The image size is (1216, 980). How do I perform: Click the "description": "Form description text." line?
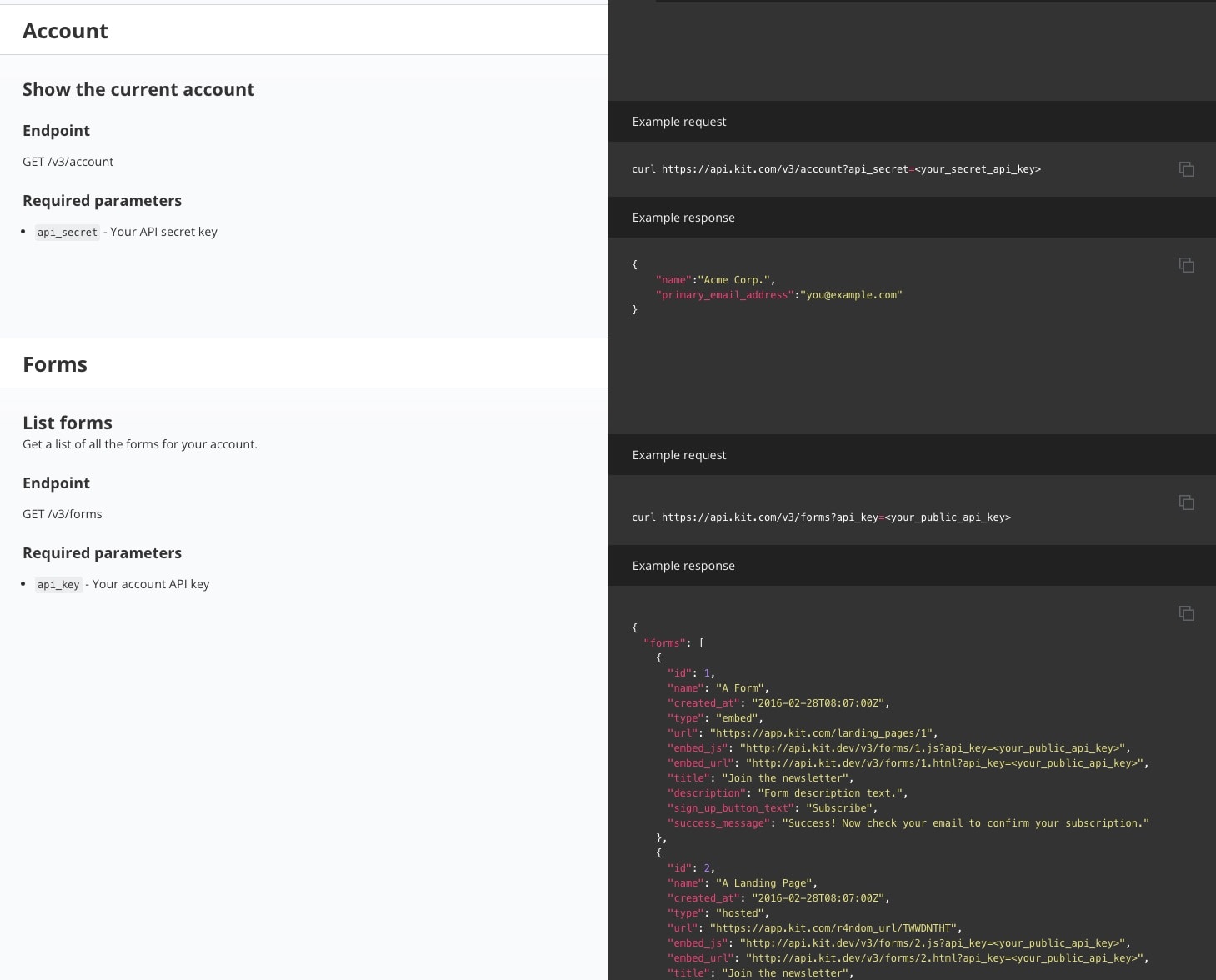(788, 793)
